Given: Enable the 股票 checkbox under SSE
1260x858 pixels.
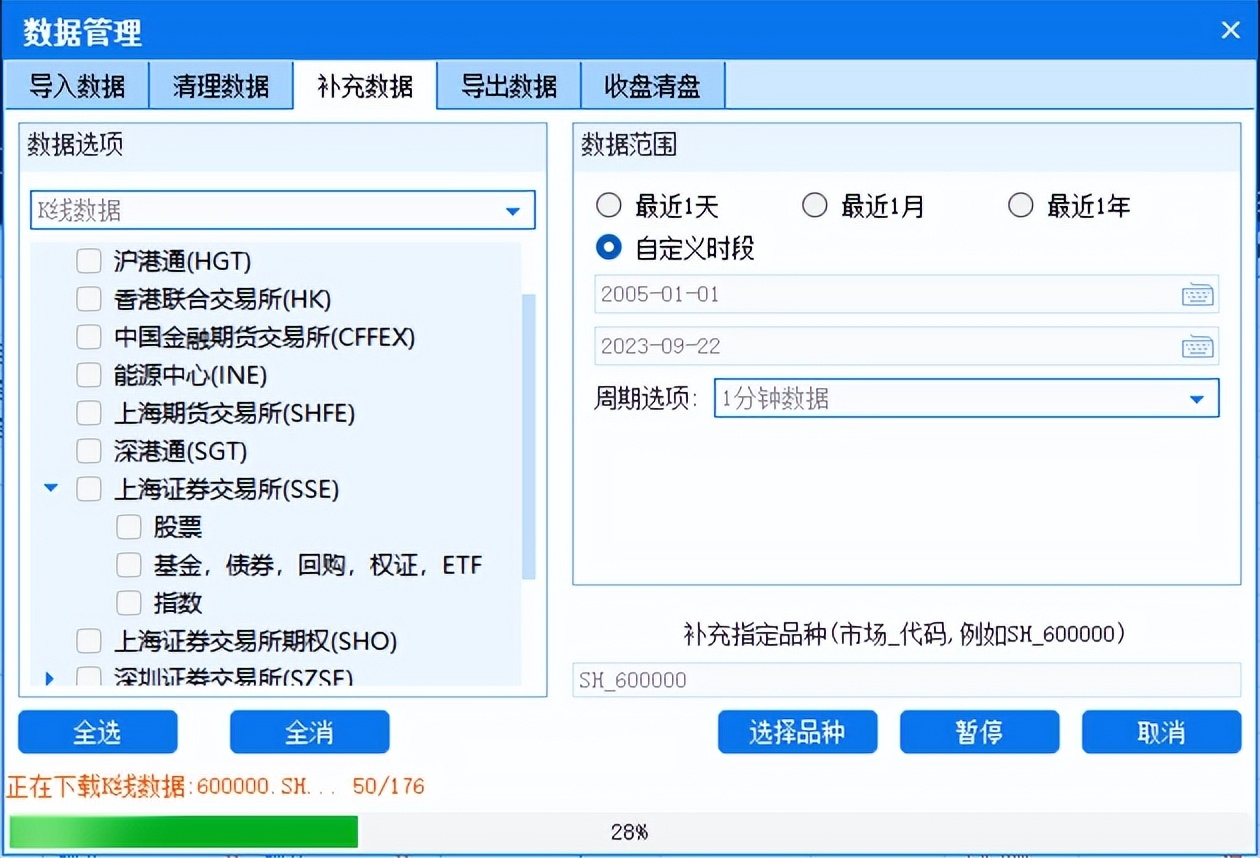Looking at the screenshot, I should 128,527.
